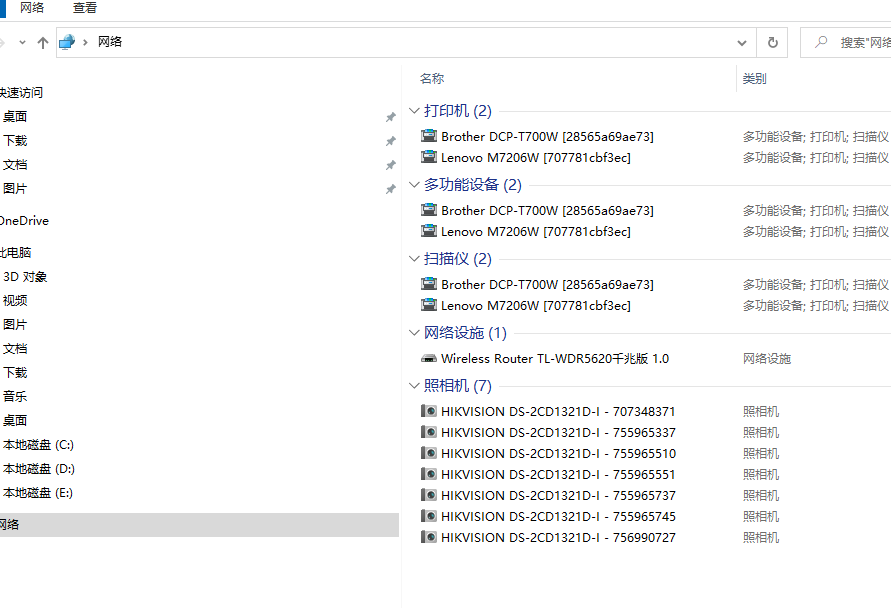Select camera icon for HIKVISION 755965737

(x=429, y=495)
